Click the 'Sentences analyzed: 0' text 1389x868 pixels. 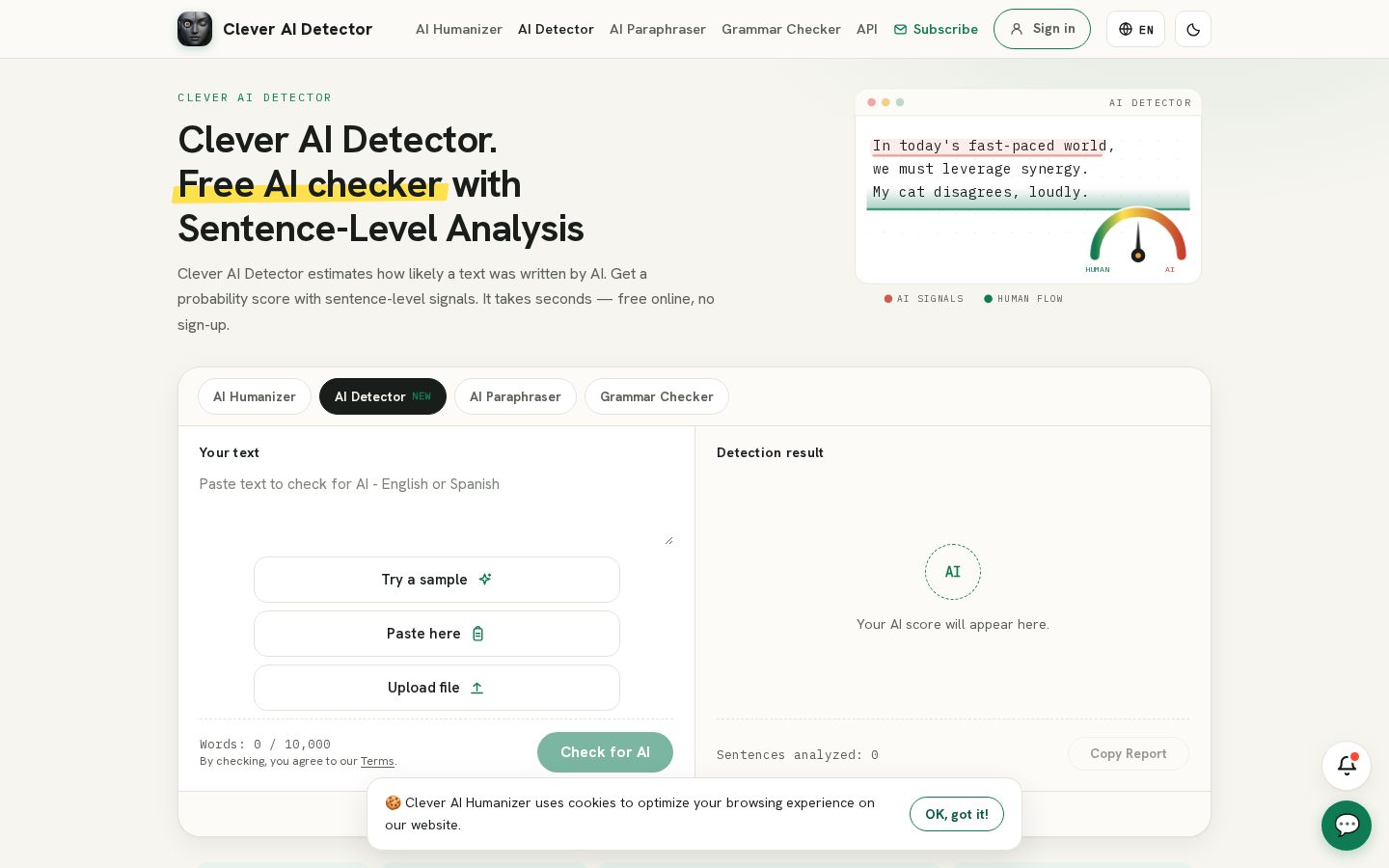tap(798, 755)
